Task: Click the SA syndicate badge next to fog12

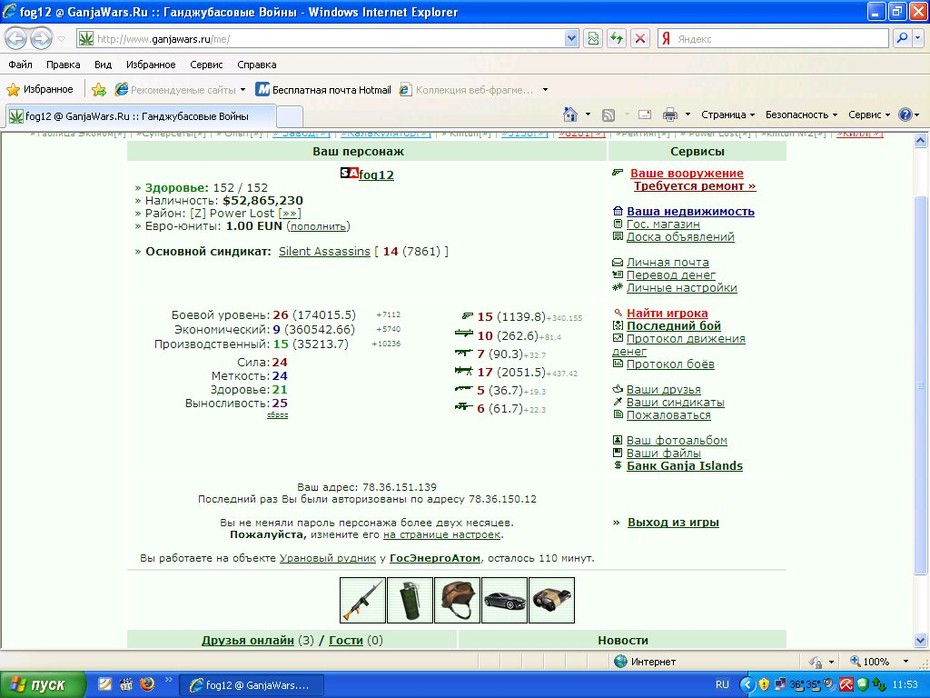Action: pyautogui.click(x=349, y=173)
